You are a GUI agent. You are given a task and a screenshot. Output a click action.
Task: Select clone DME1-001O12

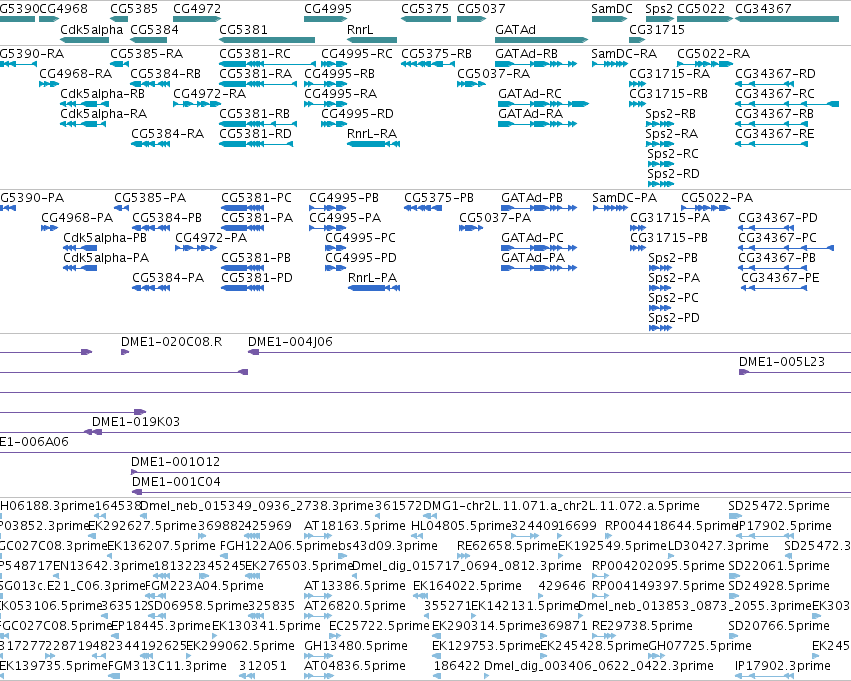pos(491,472)
